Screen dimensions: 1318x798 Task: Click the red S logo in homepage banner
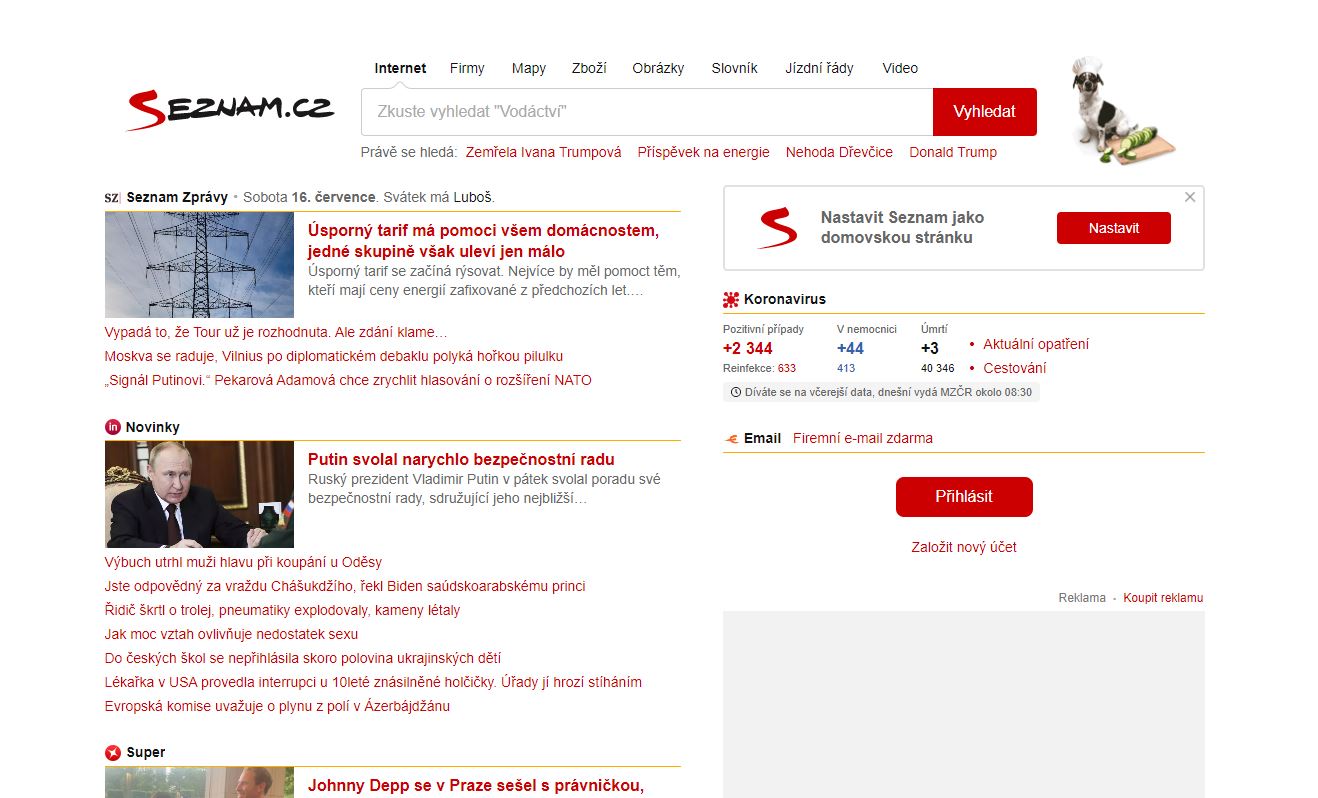777,228
